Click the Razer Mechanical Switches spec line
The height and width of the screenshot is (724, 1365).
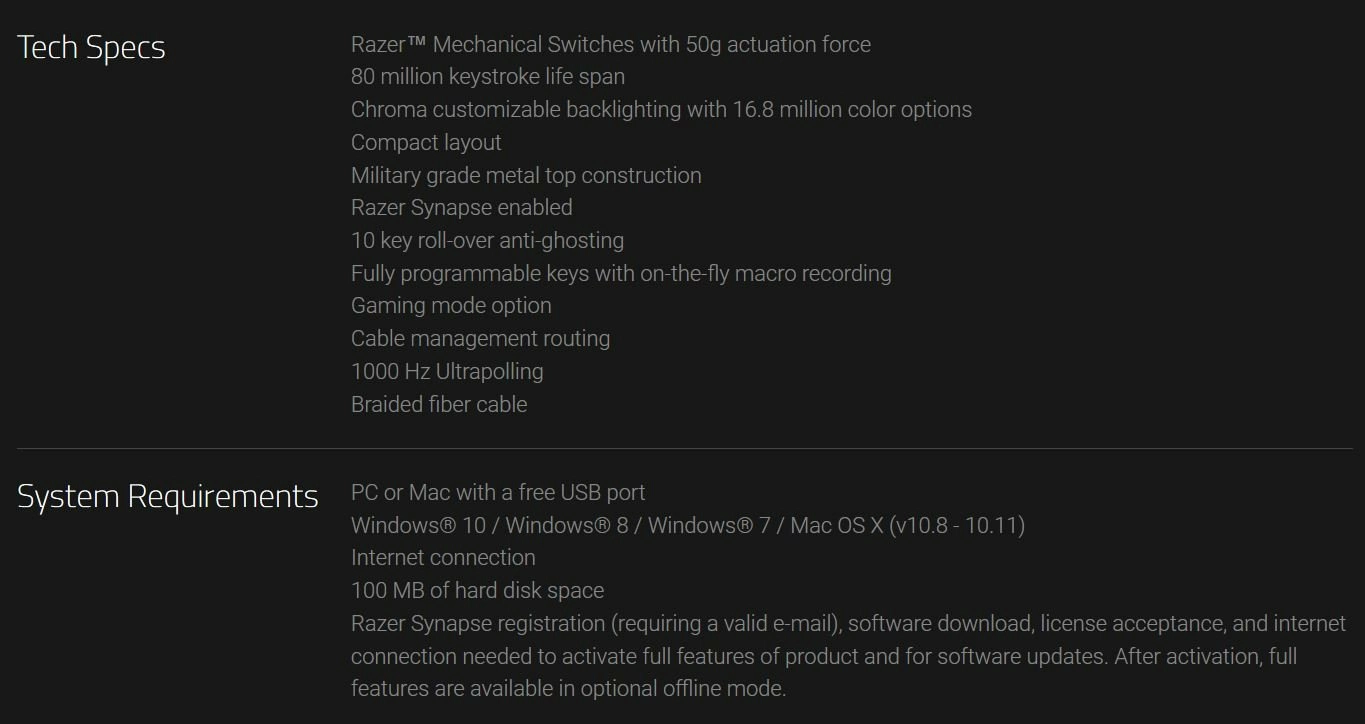[x=610, y=45]
